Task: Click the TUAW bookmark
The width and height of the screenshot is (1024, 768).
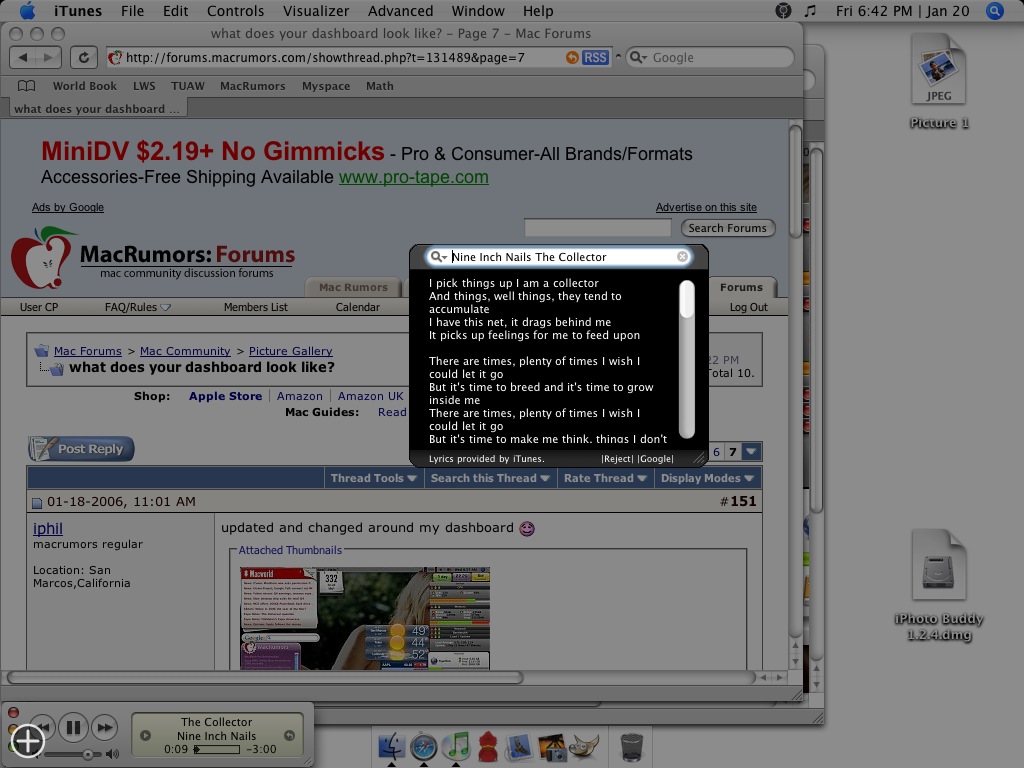Action: point(187,86)
